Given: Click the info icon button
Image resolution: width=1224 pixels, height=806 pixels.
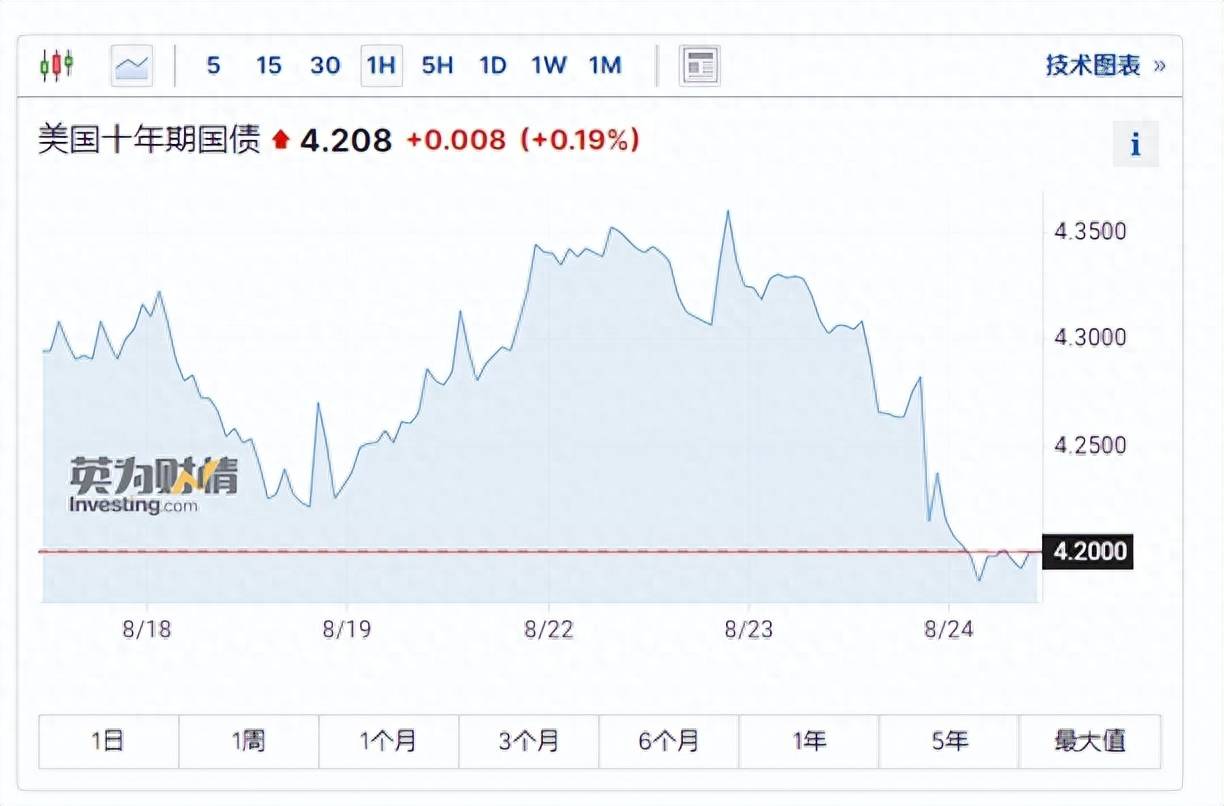Looking at the screenshot, I should (1135, 144).
